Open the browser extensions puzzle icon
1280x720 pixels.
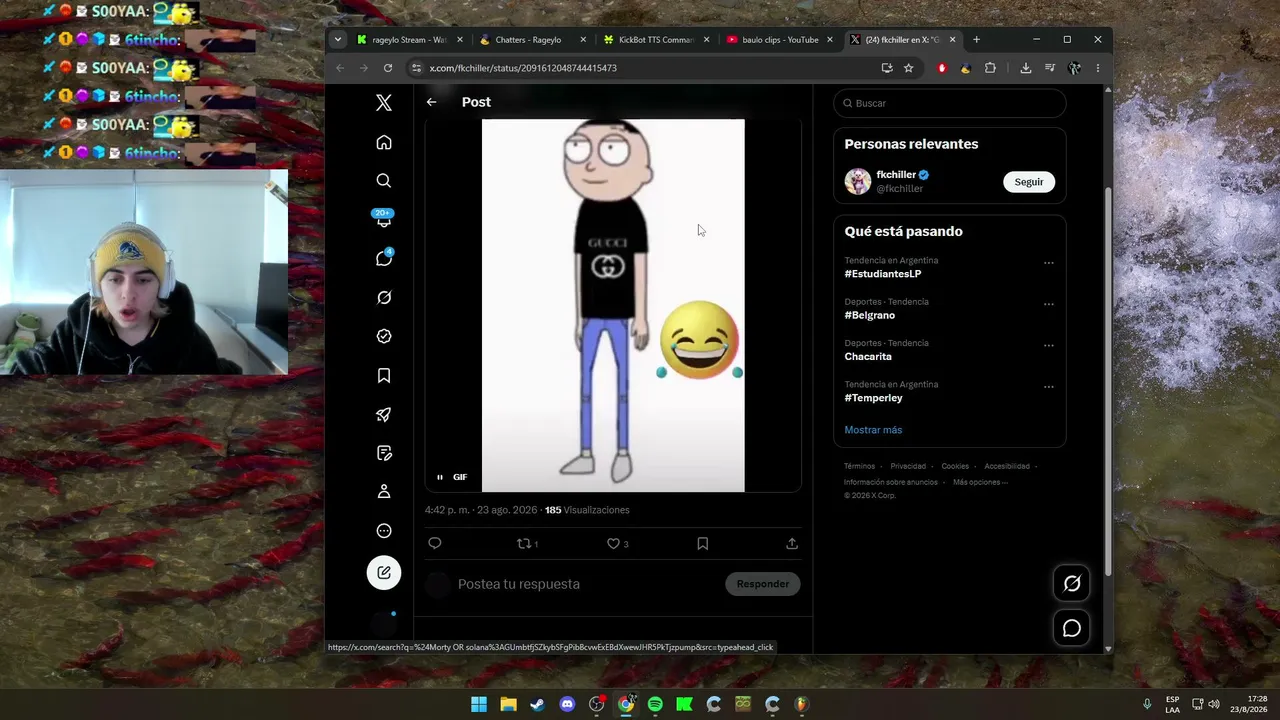990,68
